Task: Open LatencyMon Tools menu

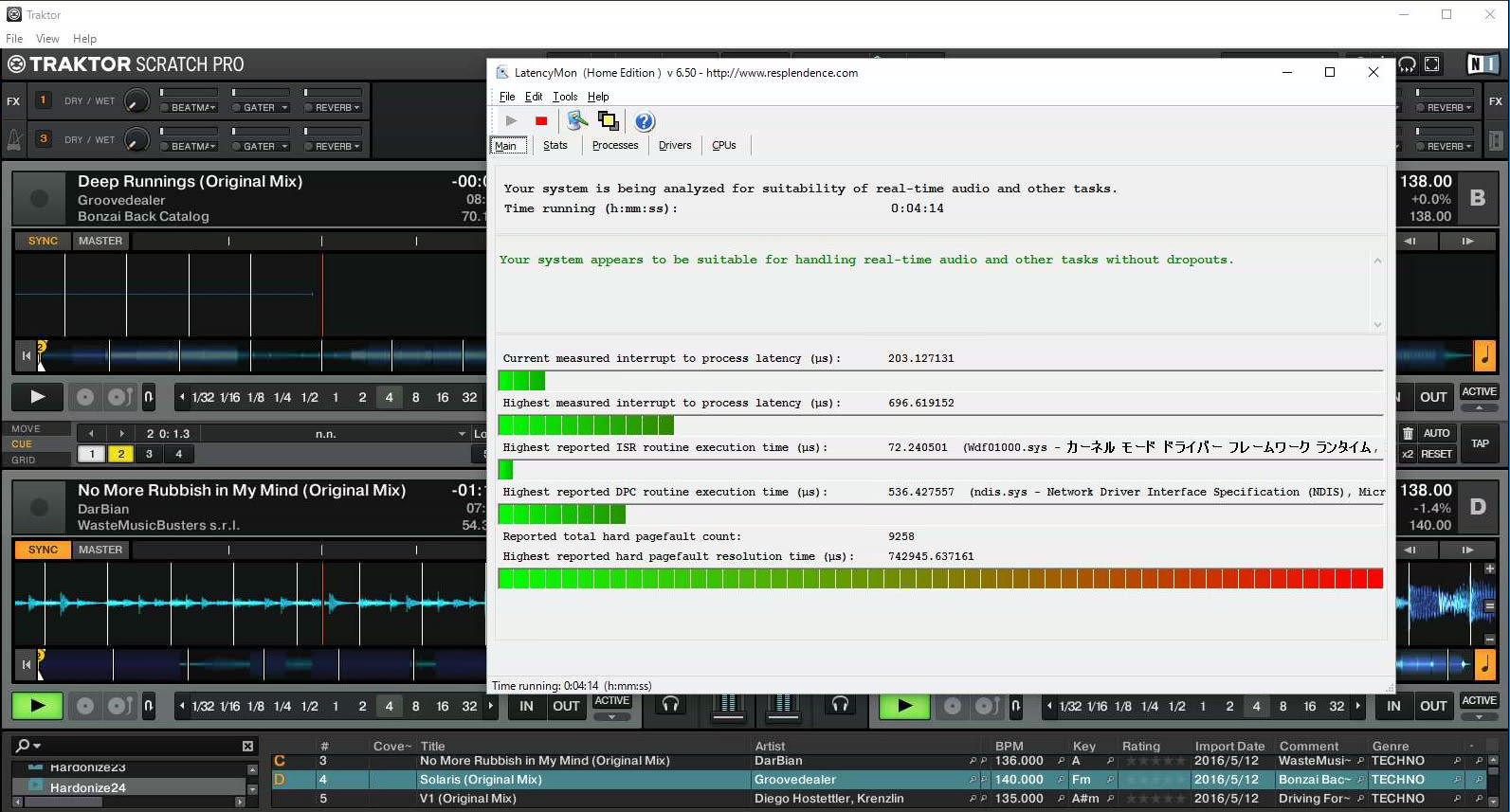Action: 565,97
